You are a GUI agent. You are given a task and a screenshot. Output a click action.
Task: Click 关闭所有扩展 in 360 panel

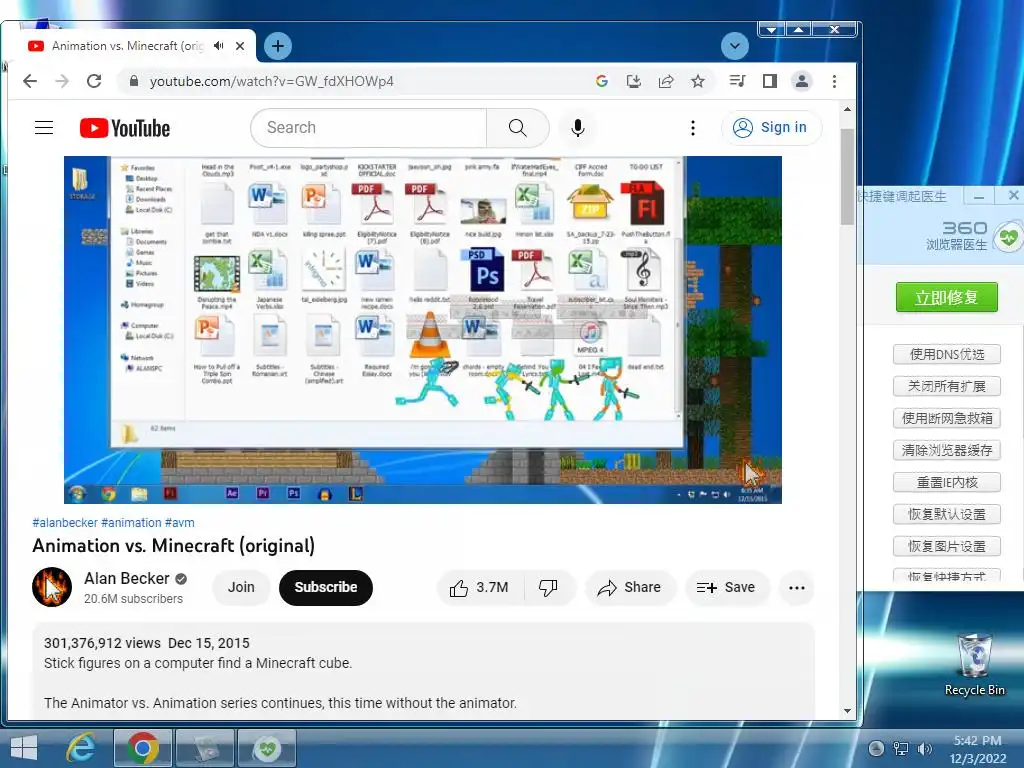(946, 386)
